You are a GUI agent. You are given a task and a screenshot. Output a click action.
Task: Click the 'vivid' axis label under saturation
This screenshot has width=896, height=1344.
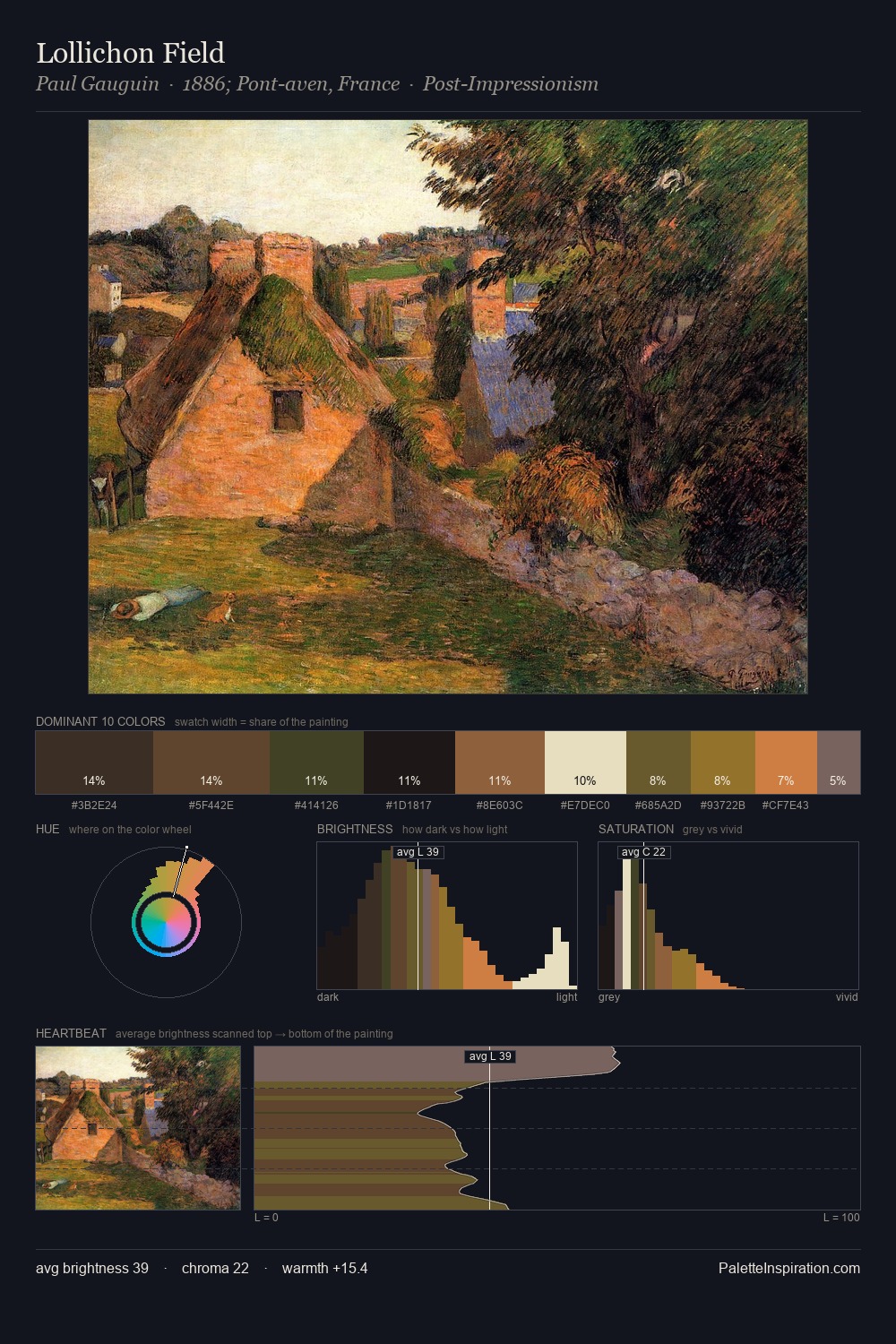point(847,997)
